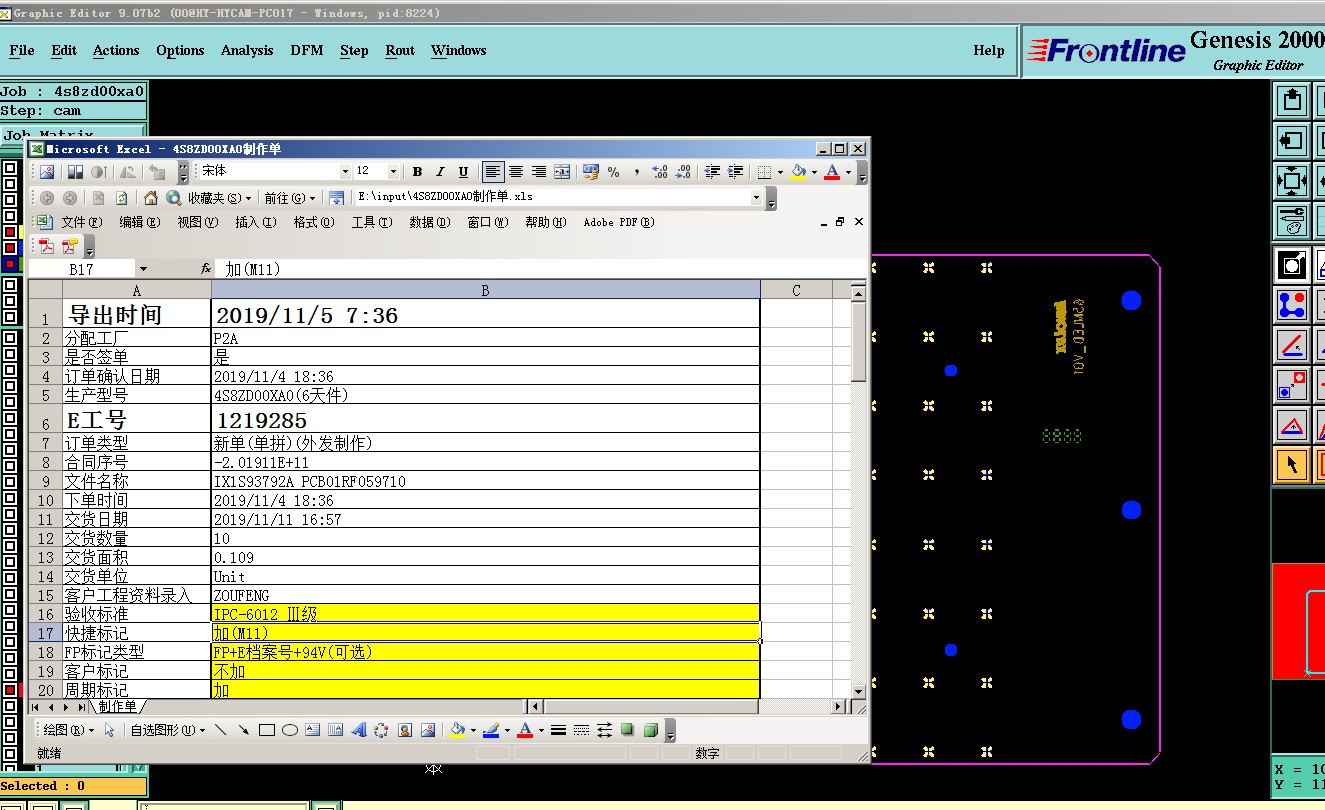Screen dimensions: 1325x810
Task: Click row header 10
Action: [x=45, y=500]
